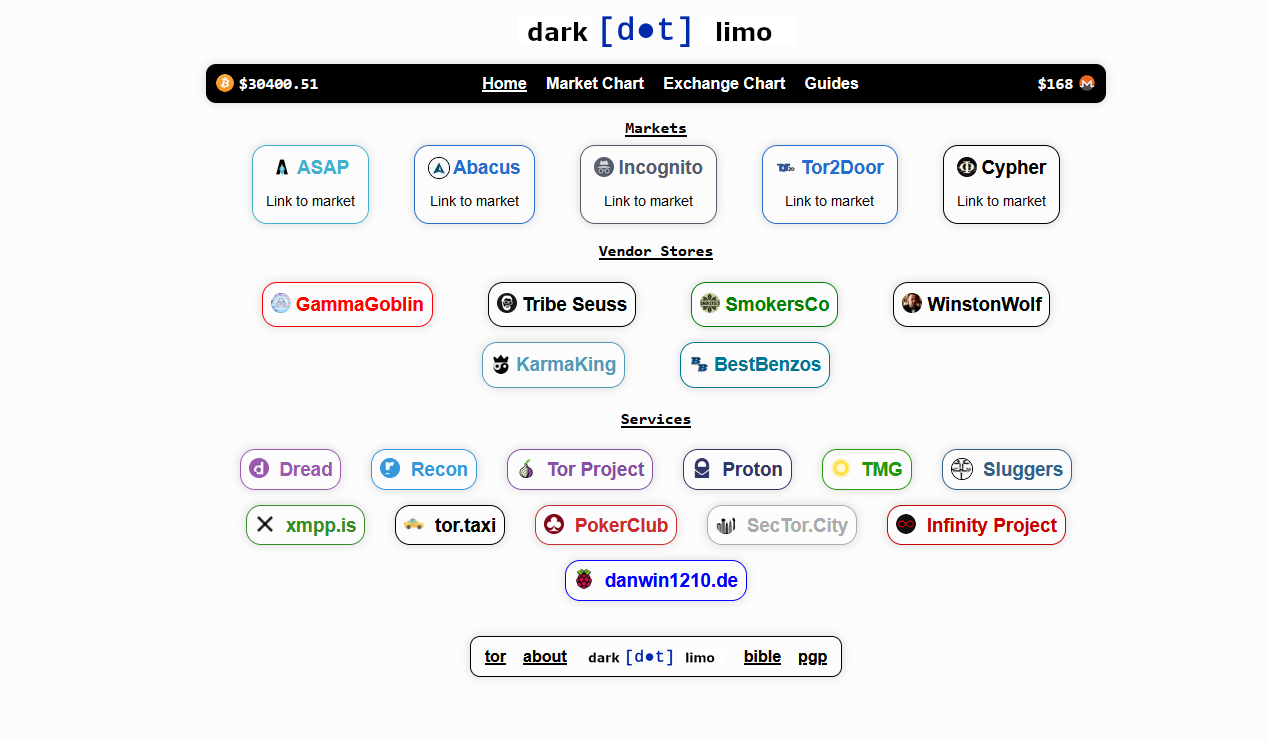This screenshot has height=742, width=1269.
Task: Select the WinstonWolf vendor store
Action: coord(971,304)
